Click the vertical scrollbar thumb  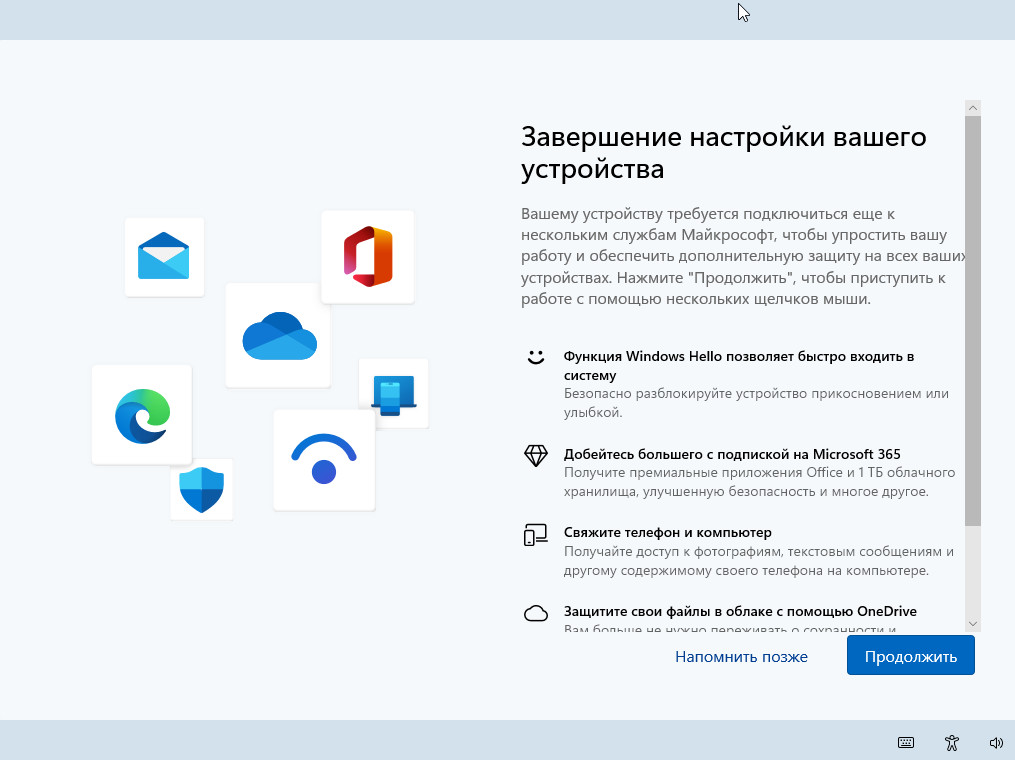pos(972,321)
